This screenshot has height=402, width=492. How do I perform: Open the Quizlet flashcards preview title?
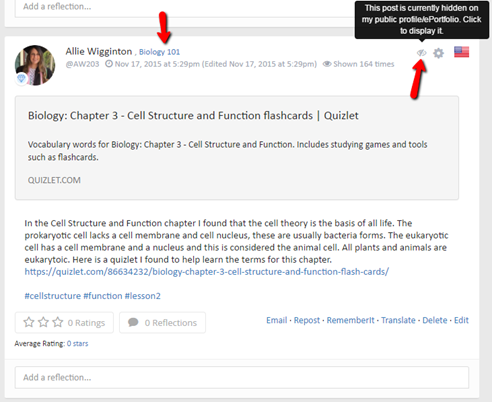coord(193,116)
